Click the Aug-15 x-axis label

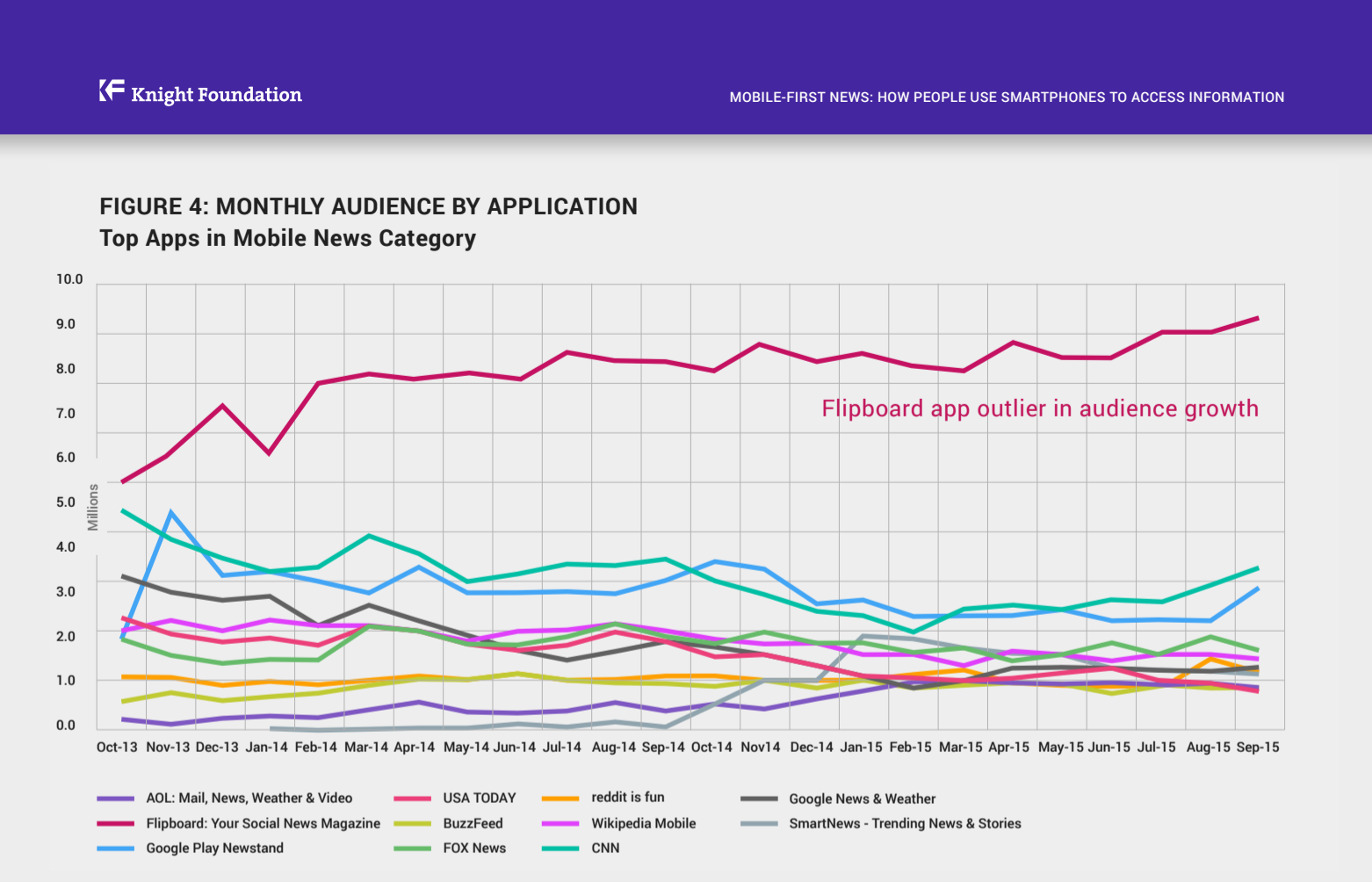tap(1209, 747)
